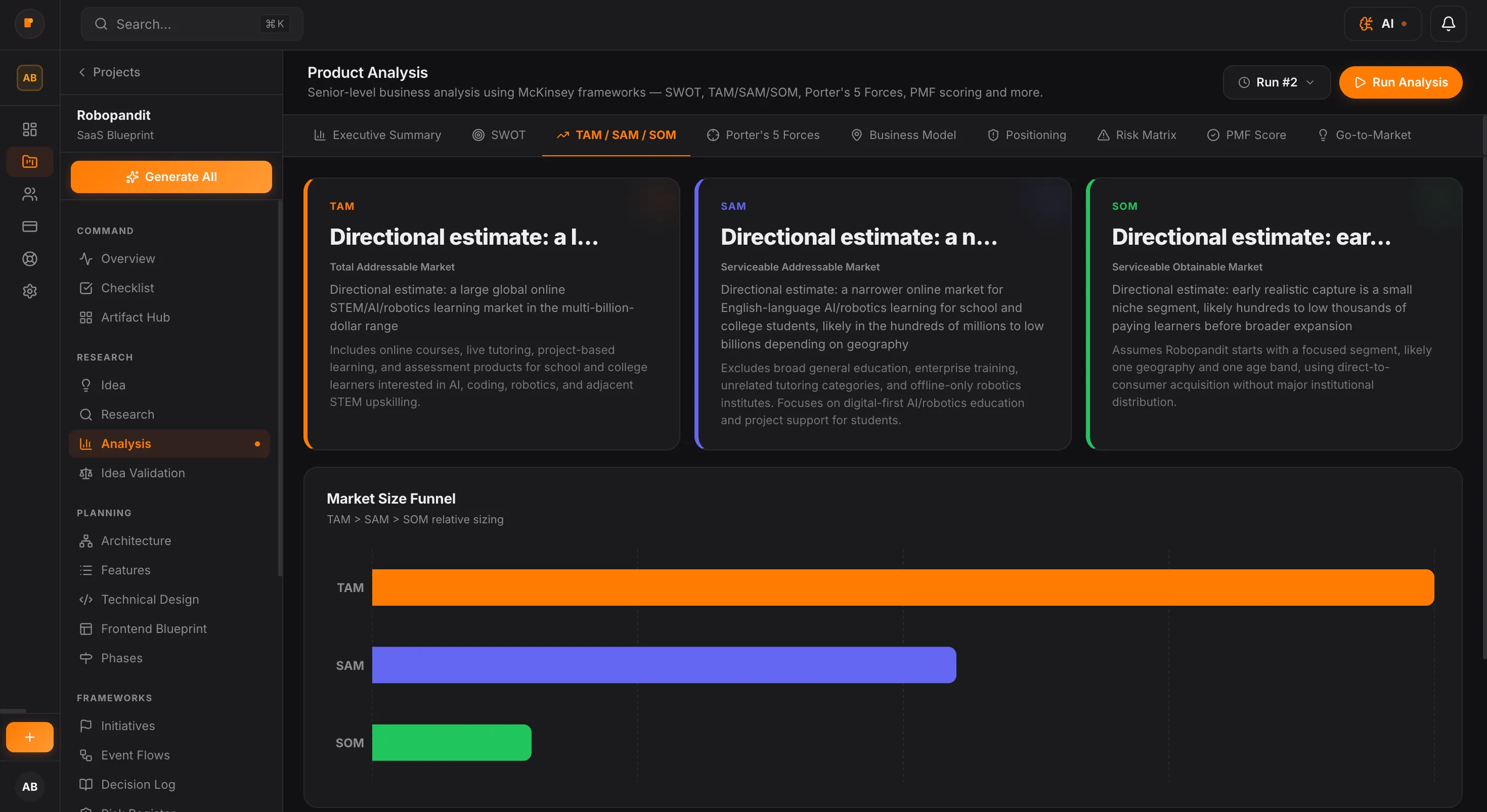This screenshot has width=1487, height=812.
Task: Open the Porter's 5 Forces tab
Action: [763, 135]
